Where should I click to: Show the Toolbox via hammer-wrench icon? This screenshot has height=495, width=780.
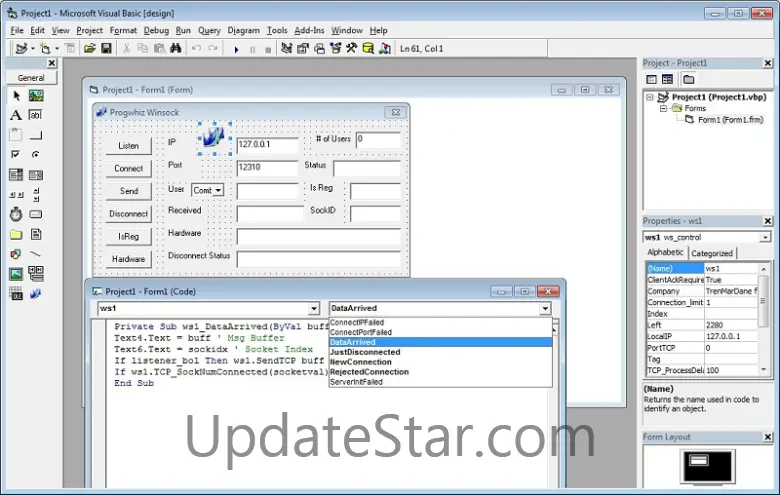[x=352, y=48]
